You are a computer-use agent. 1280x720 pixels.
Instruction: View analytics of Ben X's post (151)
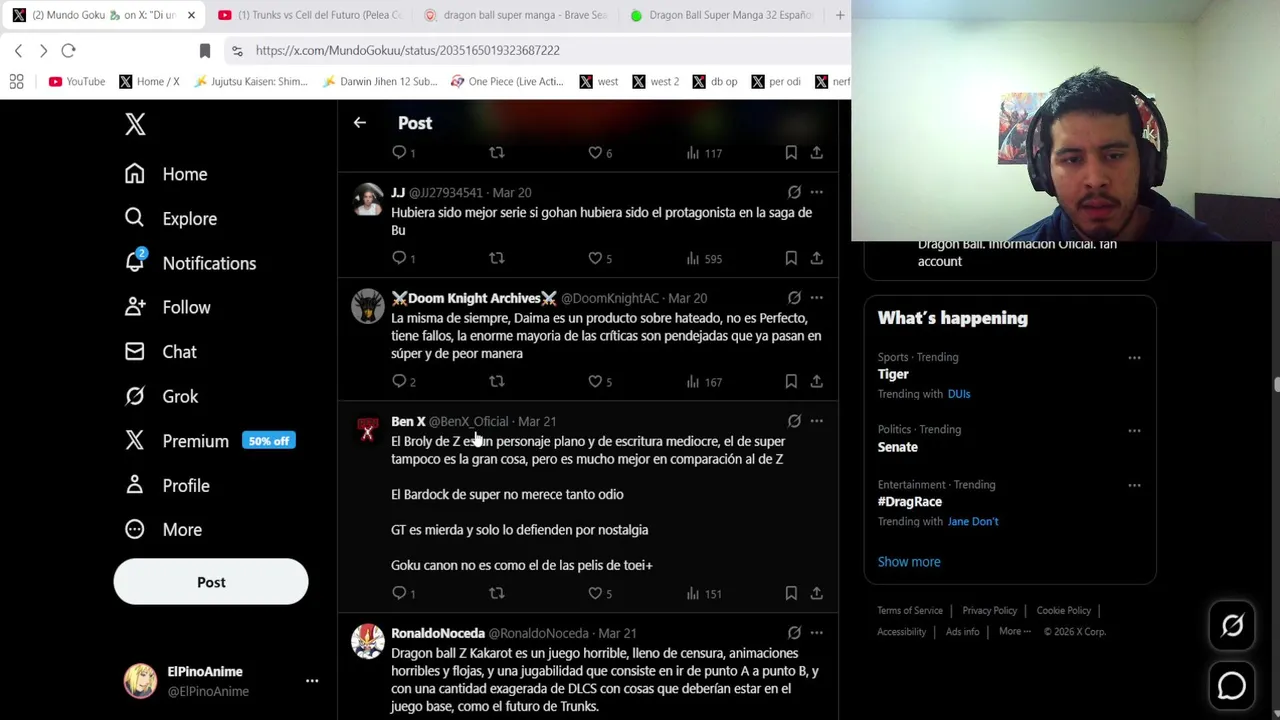[x=704, y=593]
